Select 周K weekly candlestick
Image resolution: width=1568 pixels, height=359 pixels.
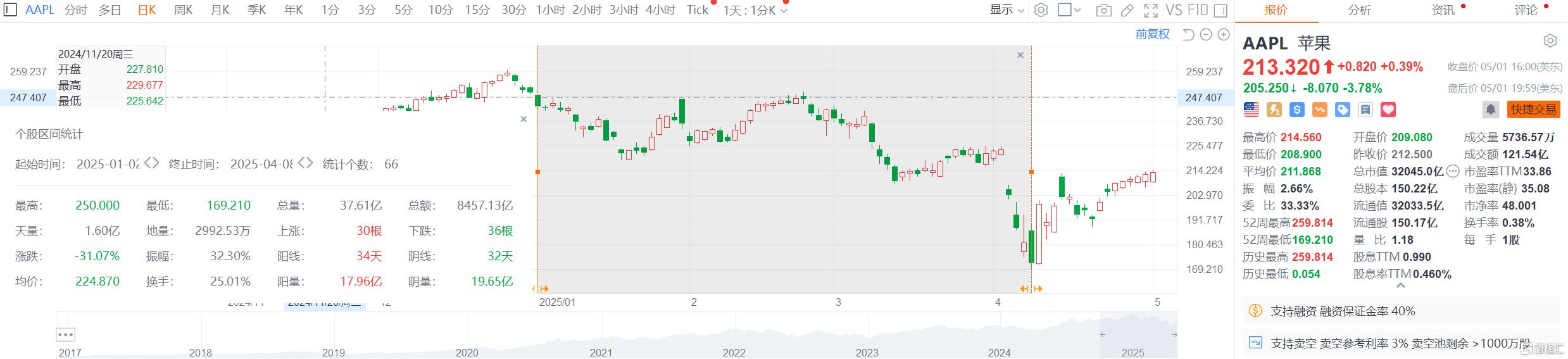(184, 10)
